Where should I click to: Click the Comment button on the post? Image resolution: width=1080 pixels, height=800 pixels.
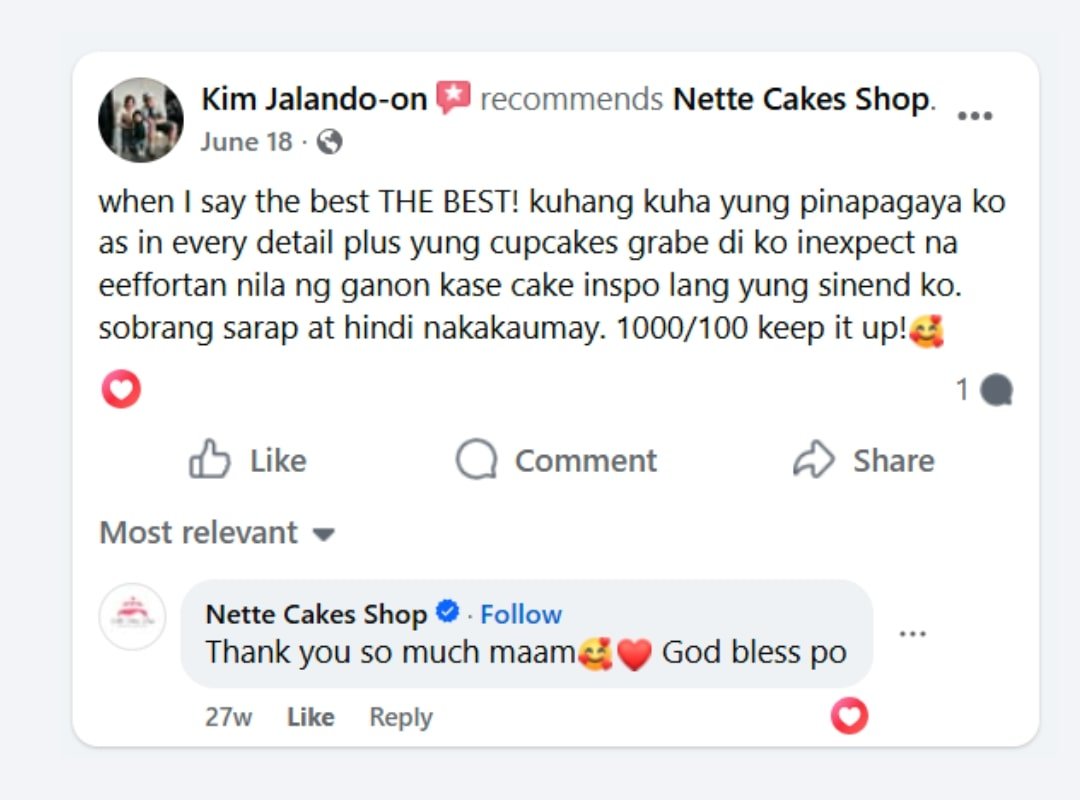point(557,460)
